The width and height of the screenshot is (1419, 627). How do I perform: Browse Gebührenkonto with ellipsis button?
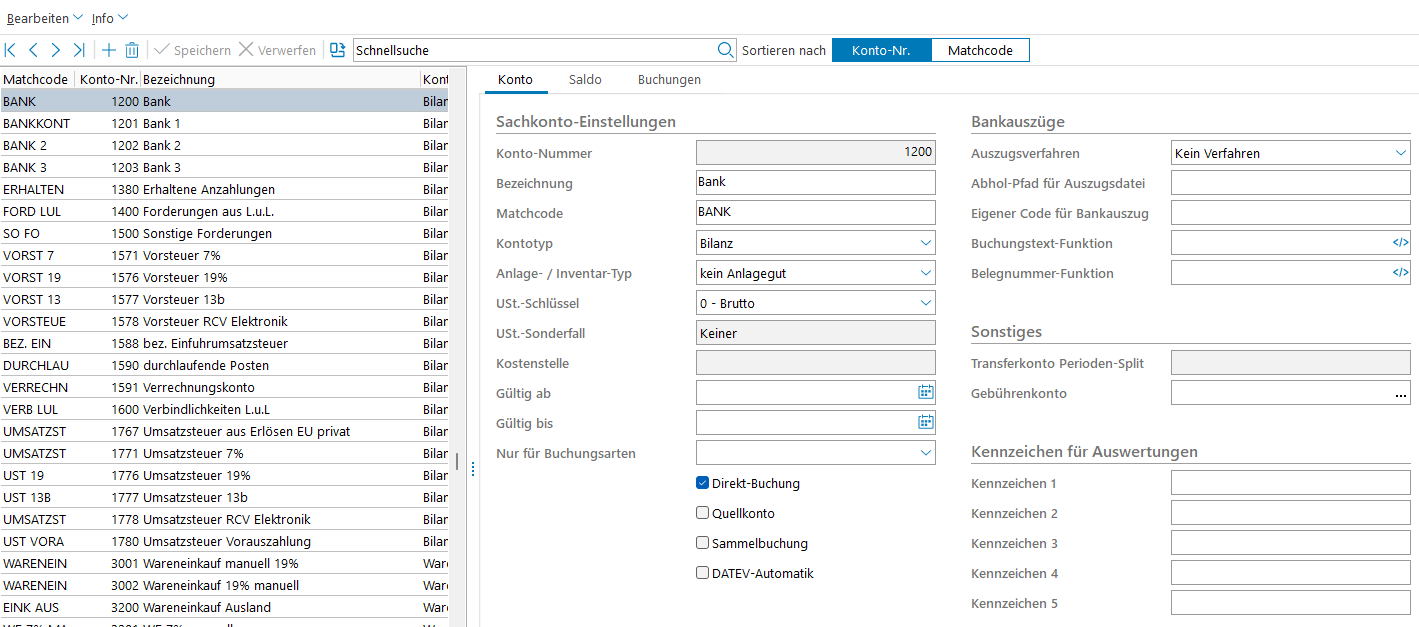(1400, 394)
